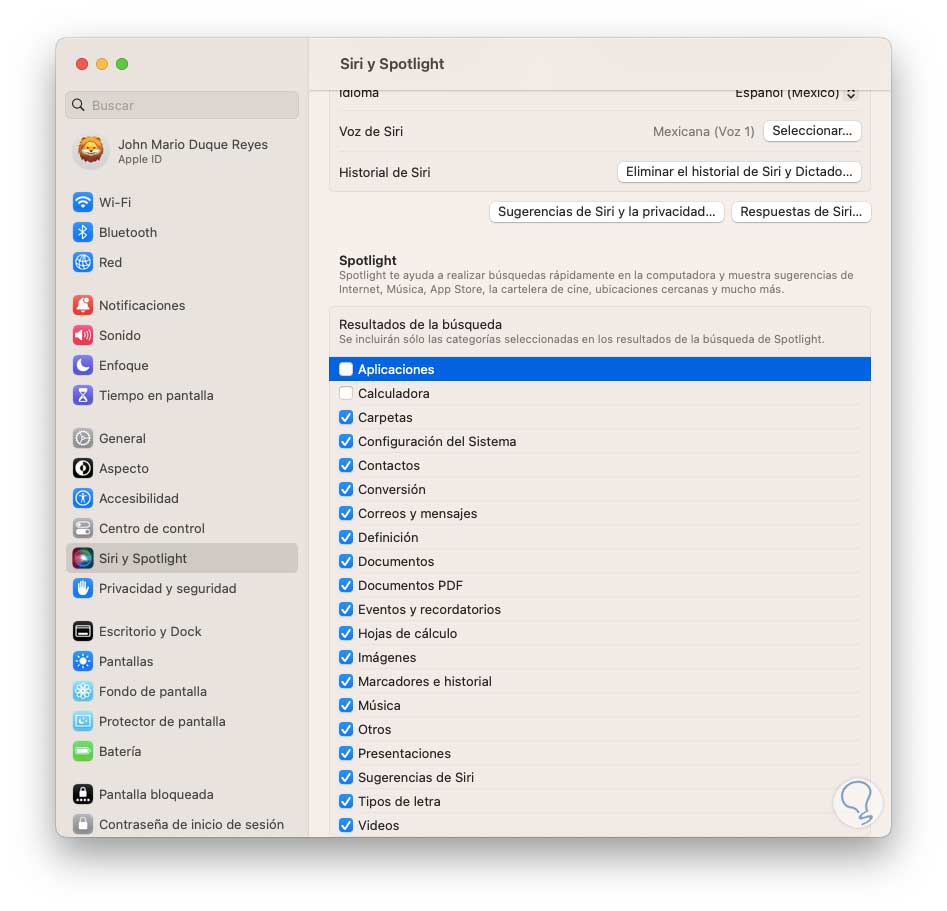Viewport: 947px width, 911px height.
Task: Open the Aspecto icon in sidebar
Action: point(83,468)
